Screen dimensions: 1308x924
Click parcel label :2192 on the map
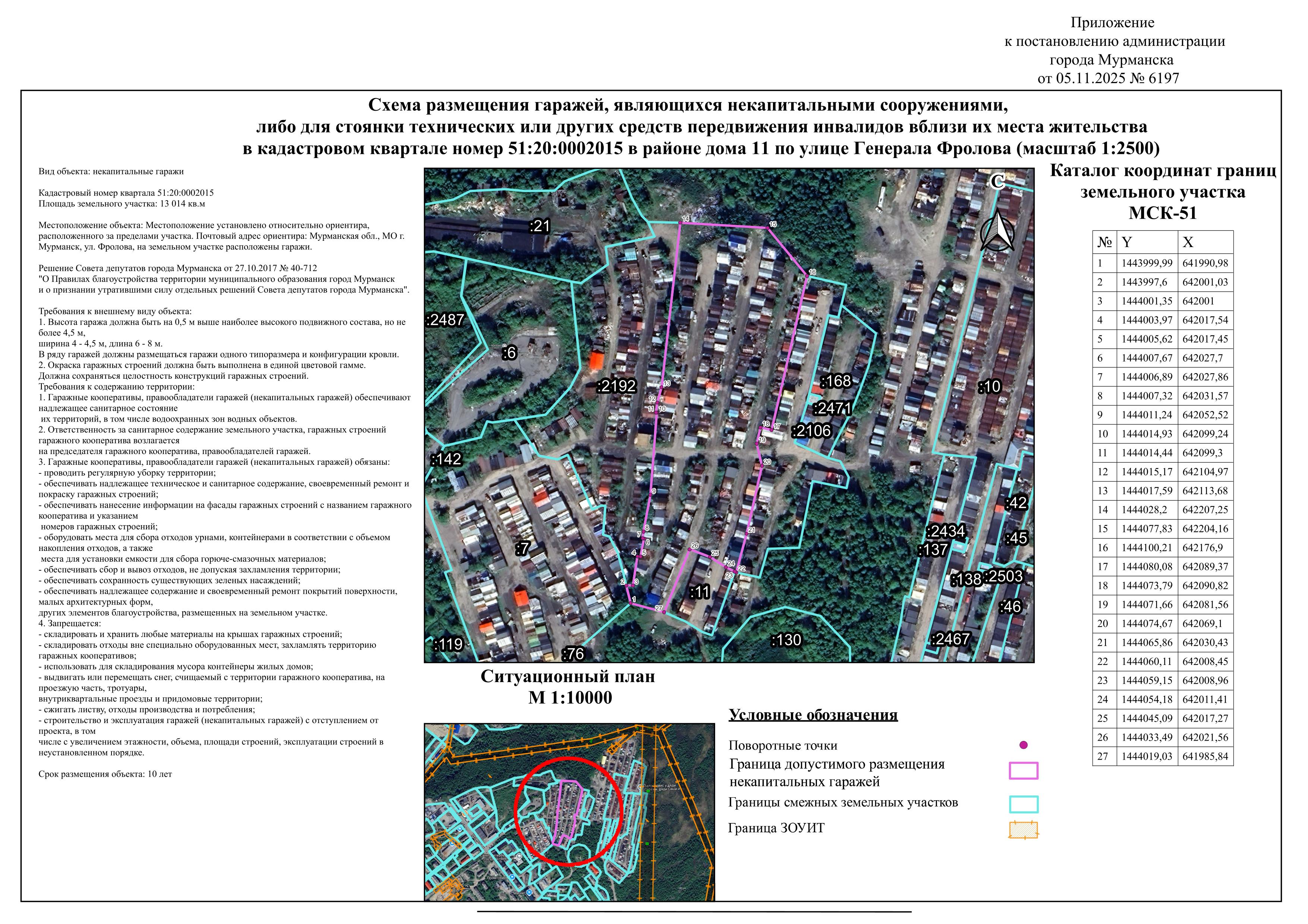pyautogui.click(x=616, y=387)
